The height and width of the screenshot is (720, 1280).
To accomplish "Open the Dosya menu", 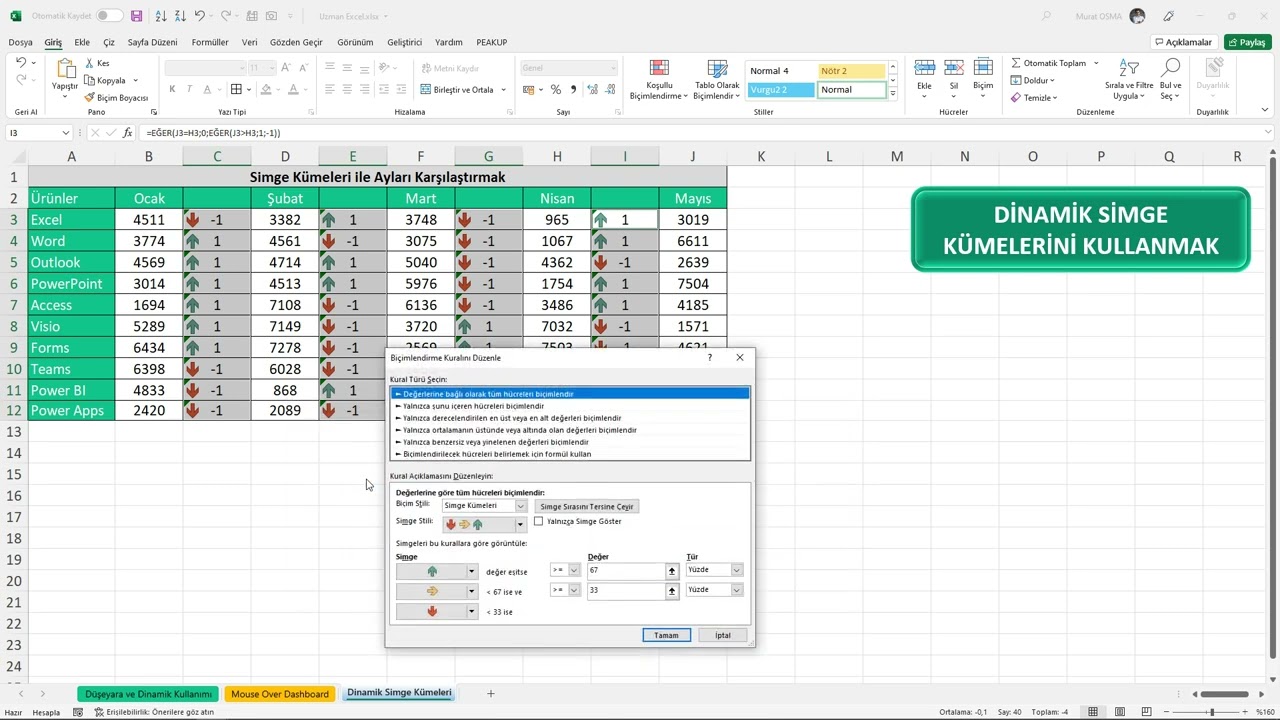I will 20,43.
